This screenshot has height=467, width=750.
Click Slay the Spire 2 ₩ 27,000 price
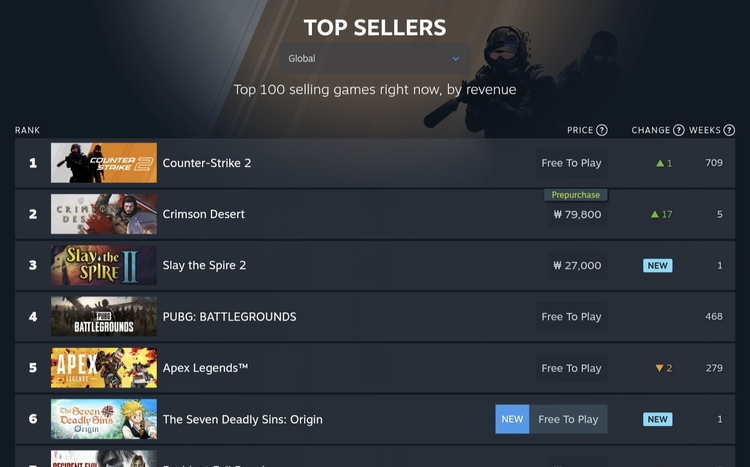coord(577,266)
